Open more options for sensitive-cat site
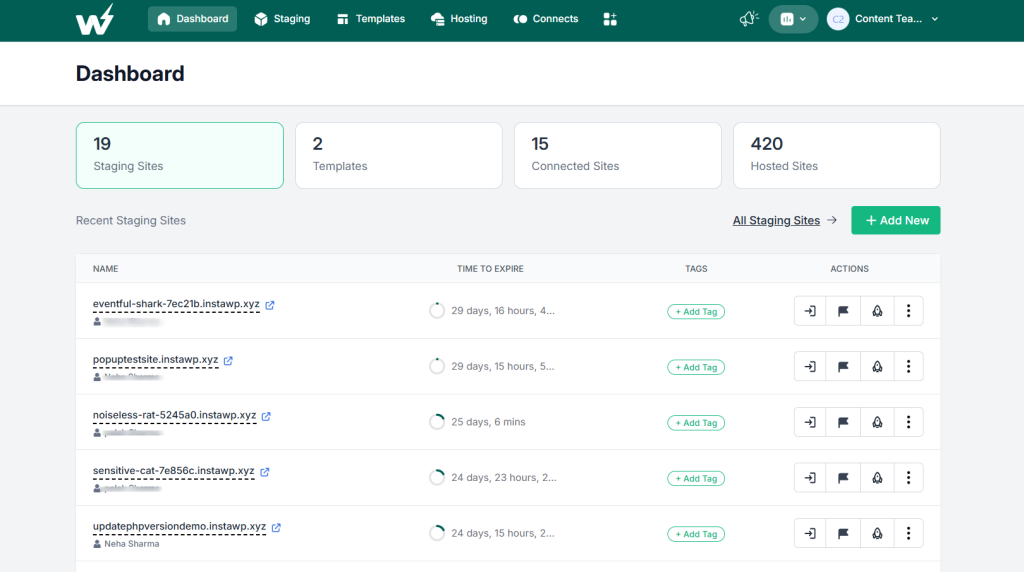 (x=908, y=477)
